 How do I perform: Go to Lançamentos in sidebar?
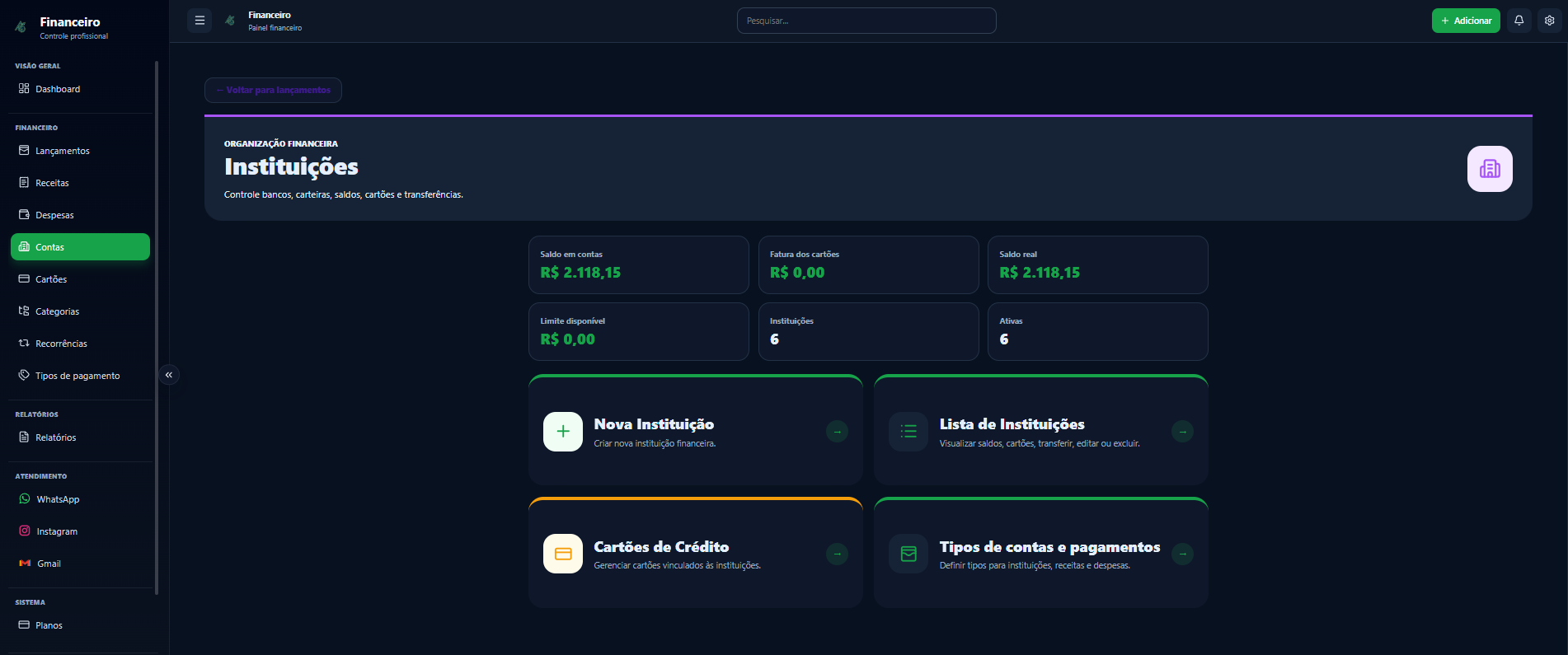[x=80, y=151]
